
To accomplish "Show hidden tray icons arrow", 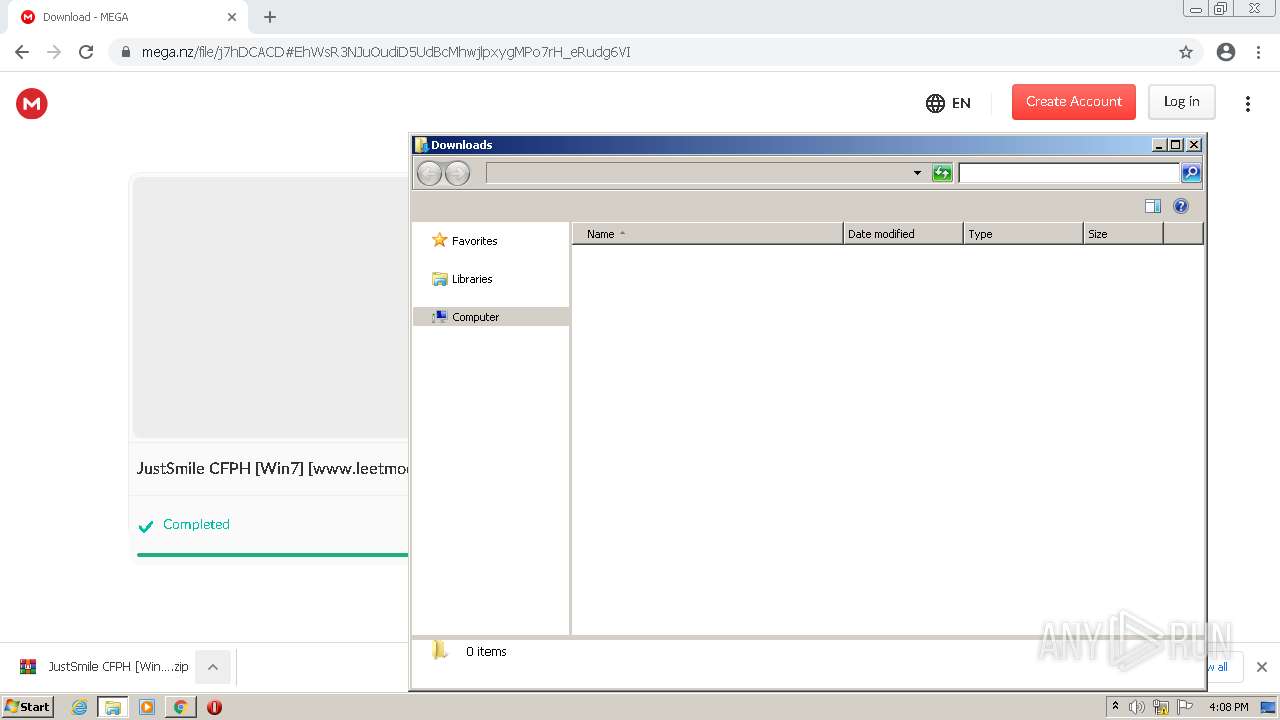I will [x=1115, y=707].
